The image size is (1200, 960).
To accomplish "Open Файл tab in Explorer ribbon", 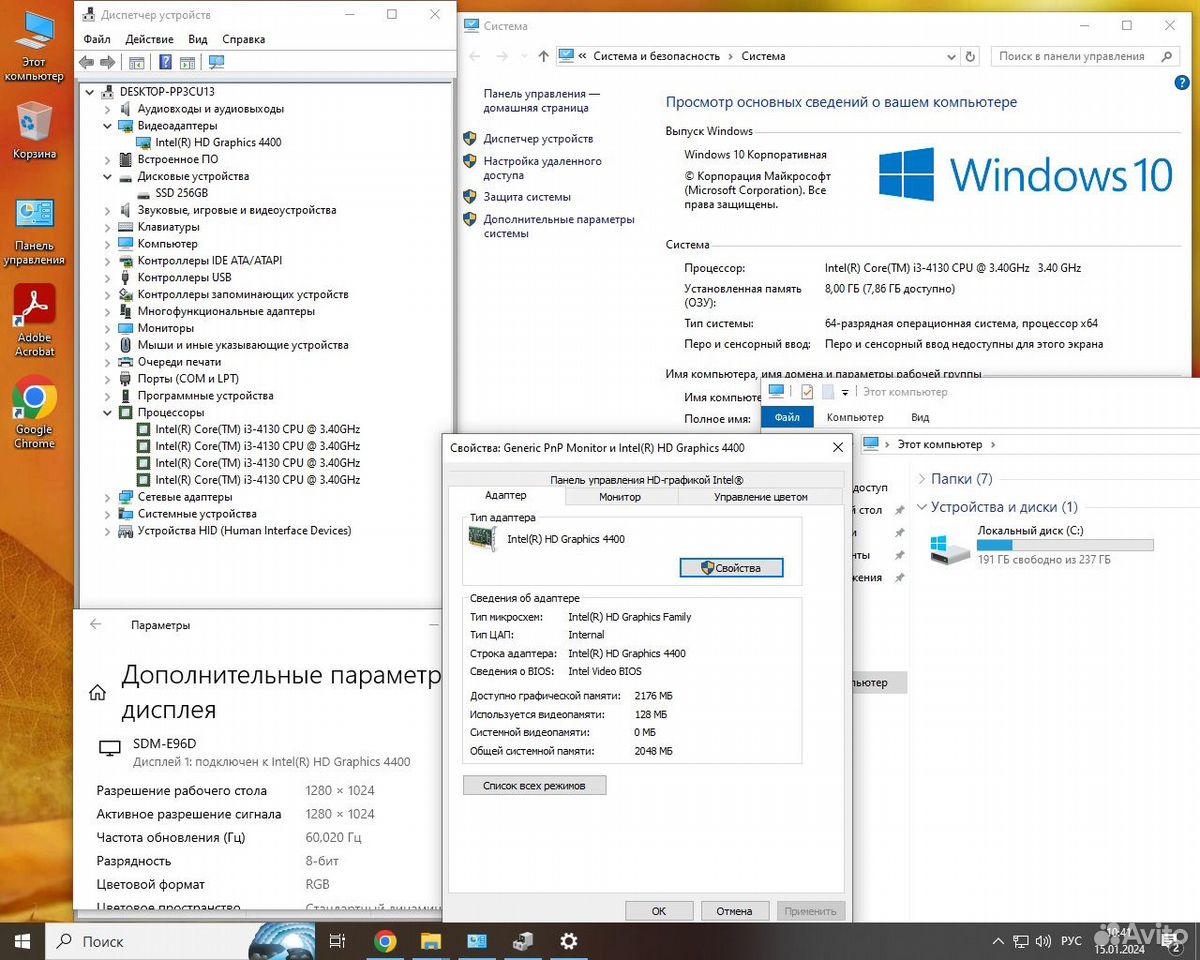I will click(x=787, y=417).
